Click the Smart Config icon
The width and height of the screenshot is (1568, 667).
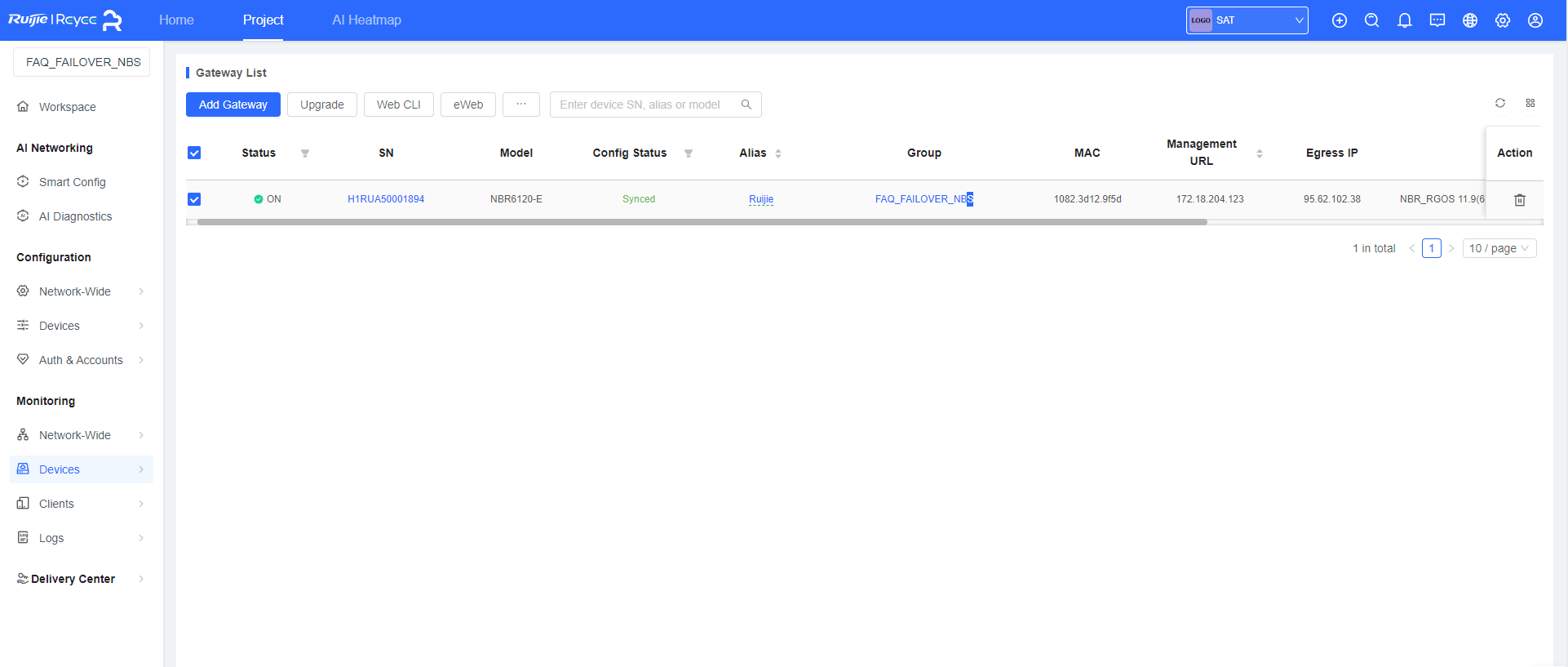pos(23,182)
